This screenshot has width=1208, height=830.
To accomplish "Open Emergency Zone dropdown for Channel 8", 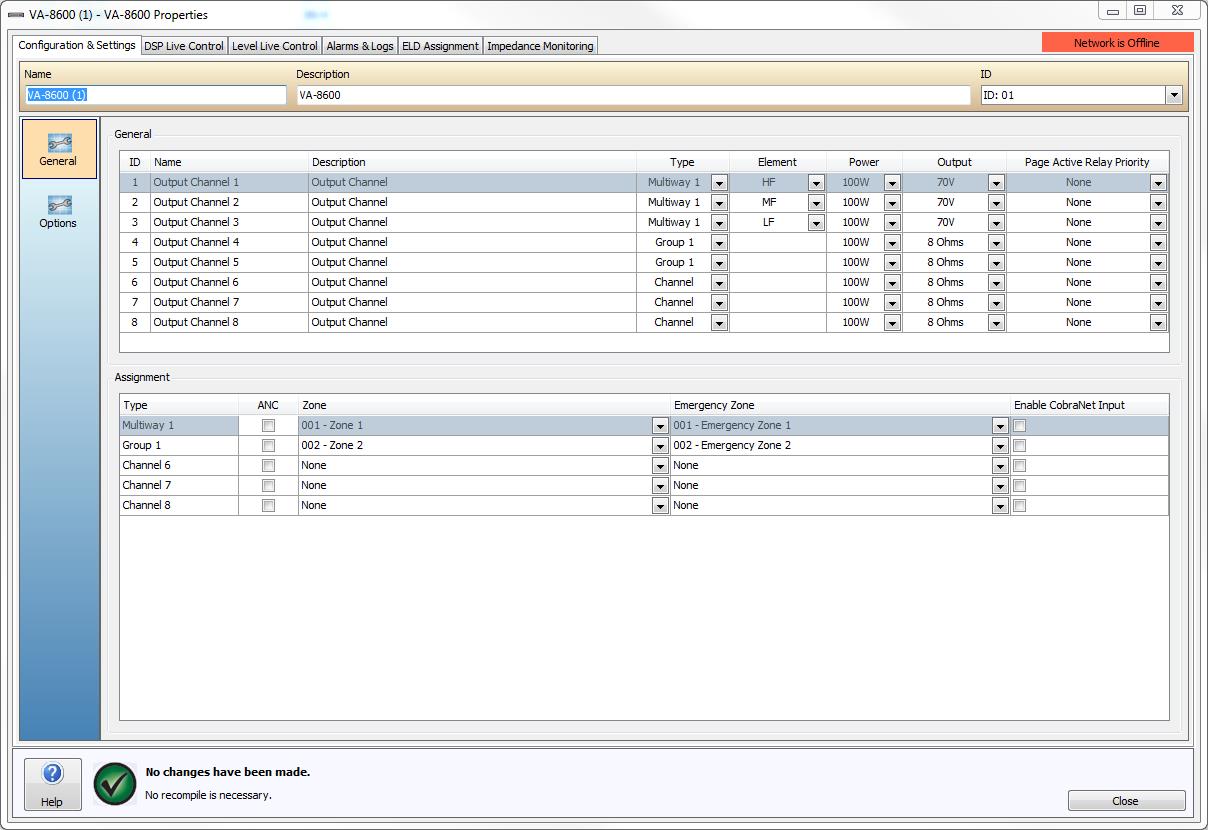I will coord(1000,506).
